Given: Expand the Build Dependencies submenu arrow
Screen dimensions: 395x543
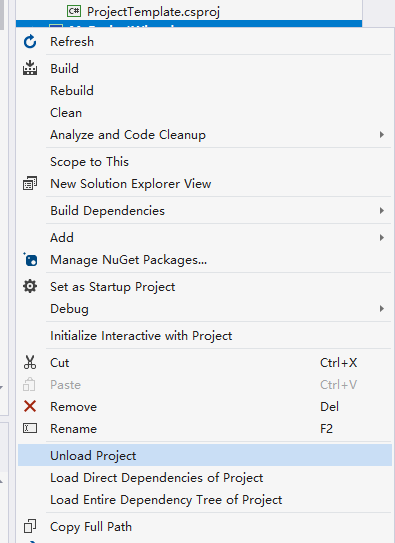Looking at the screenshot, I should click(x=381, y=210).
